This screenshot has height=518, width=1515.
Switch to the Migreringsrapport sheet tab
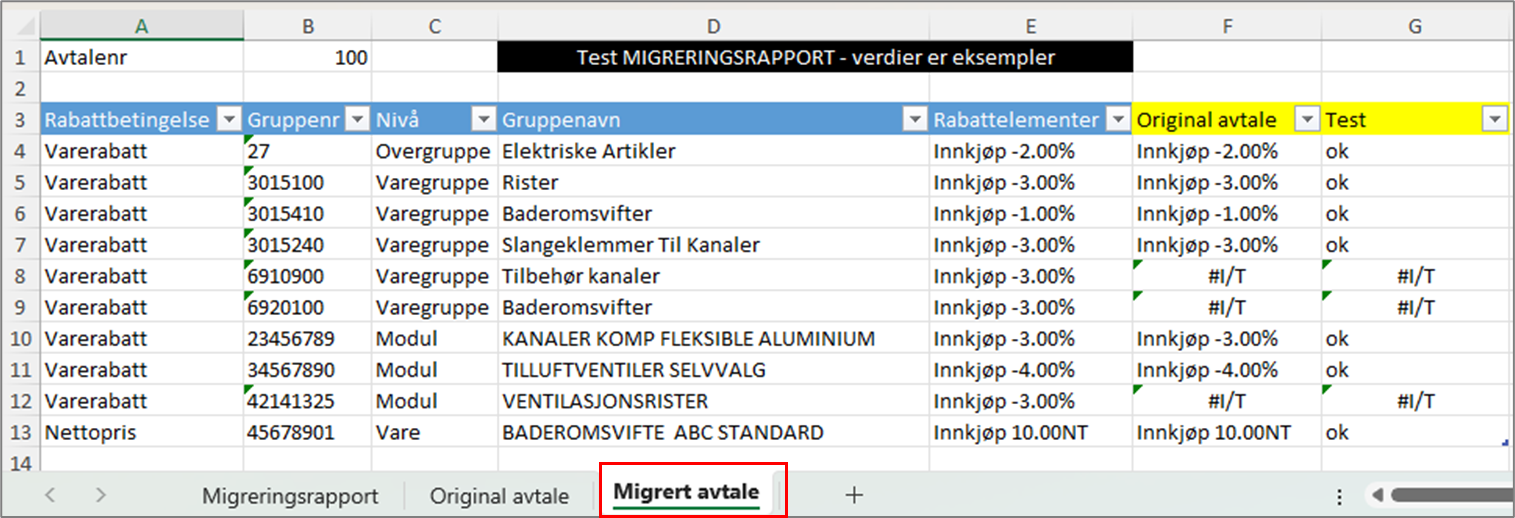point(290,495)
